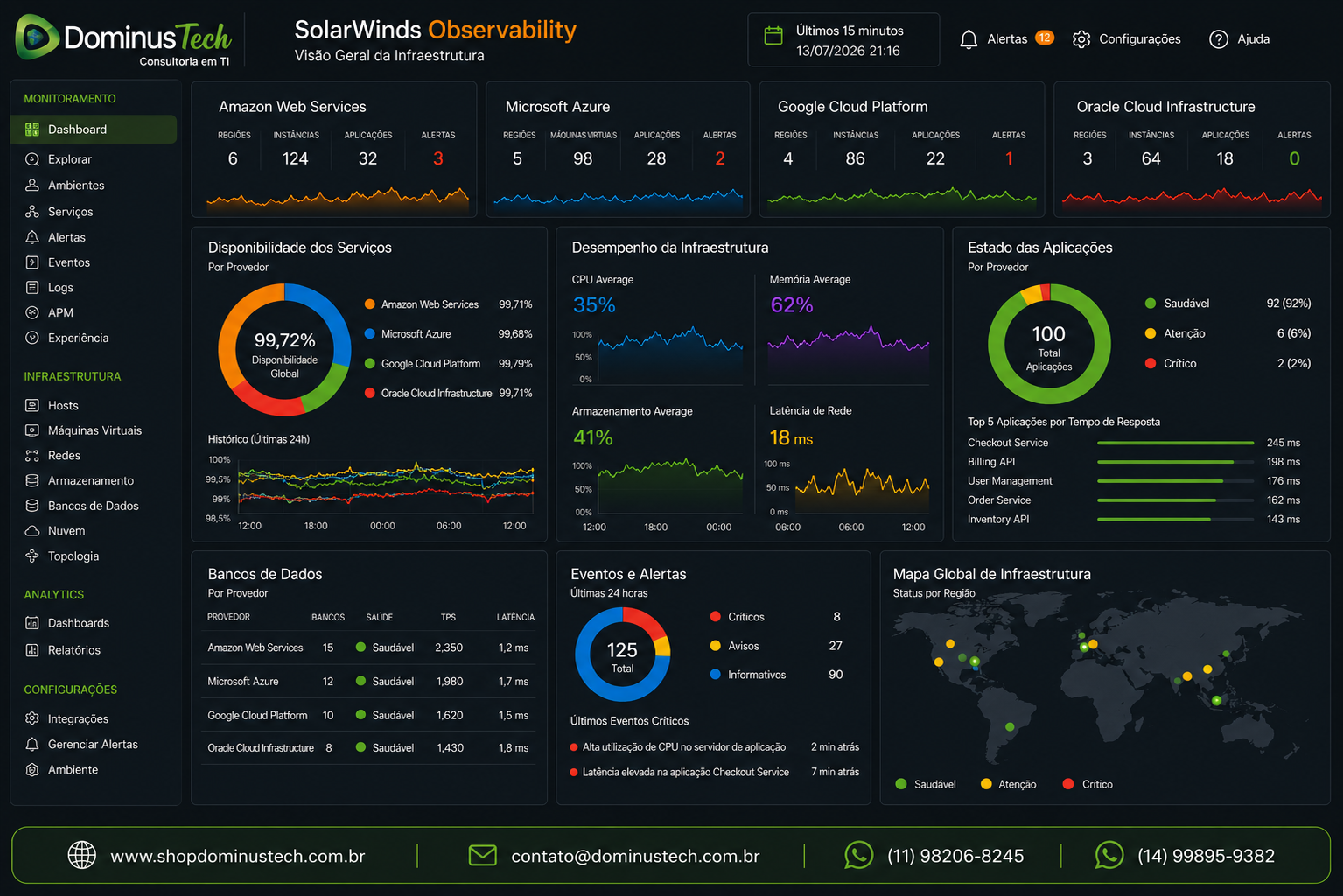Viewport: 1343px width, 896px height.
Task: Open the Últimos 15 minutos time range selector
Action: (843, 39)
